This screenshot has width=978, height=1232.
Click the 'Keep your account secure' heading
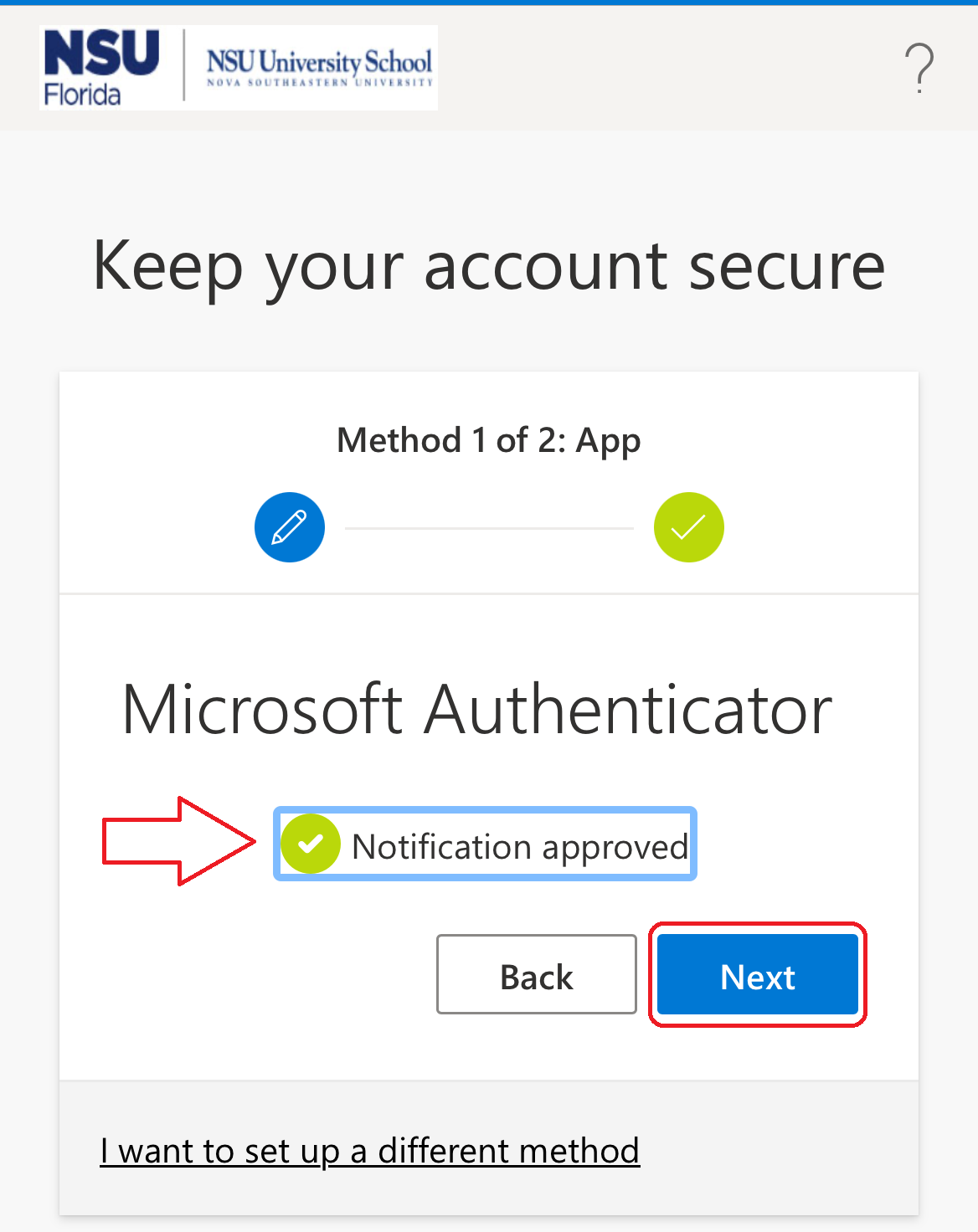coord(489,266)
